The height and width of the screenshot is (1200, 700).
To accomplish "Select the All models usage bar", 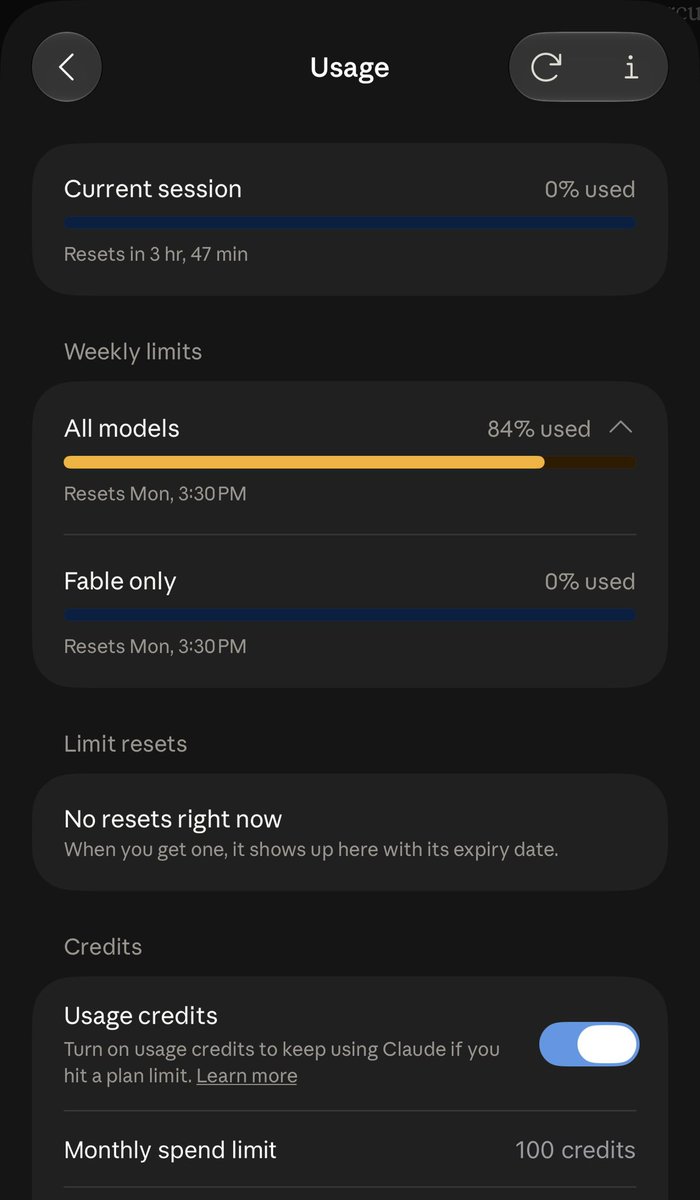I will [x=350, y=462].
